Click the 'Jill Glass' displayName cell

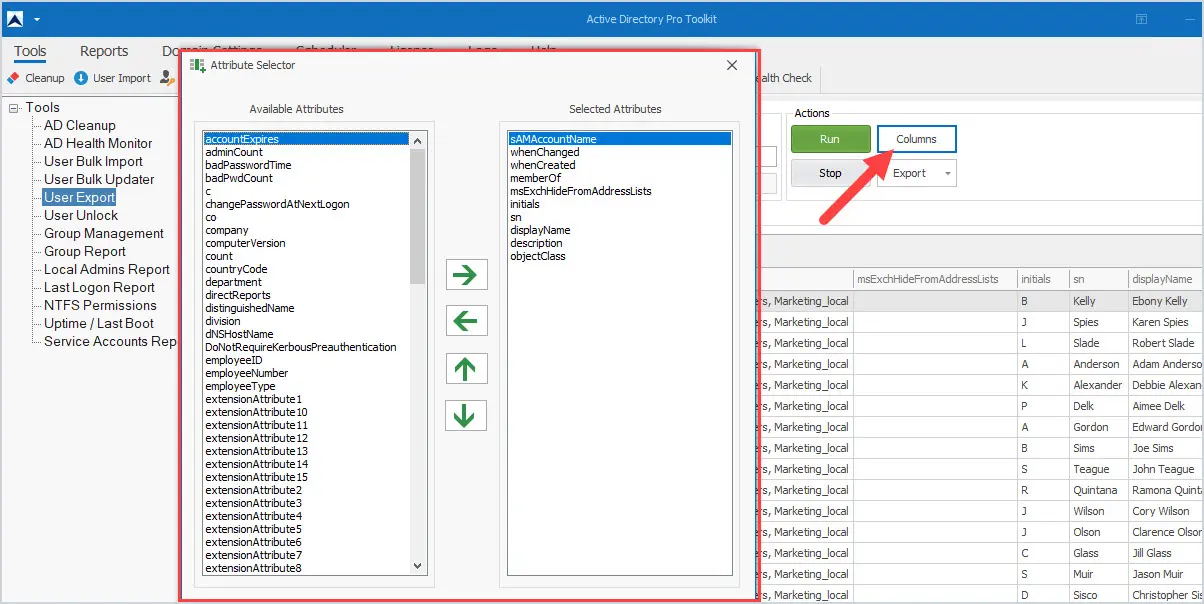pos(1165,553)
